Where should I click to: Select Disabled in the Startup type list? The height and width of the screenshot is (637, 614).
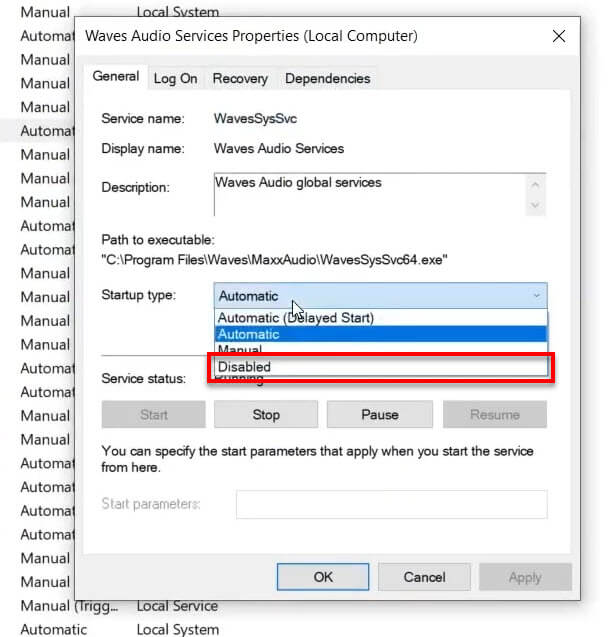click(x=381, y=367)
